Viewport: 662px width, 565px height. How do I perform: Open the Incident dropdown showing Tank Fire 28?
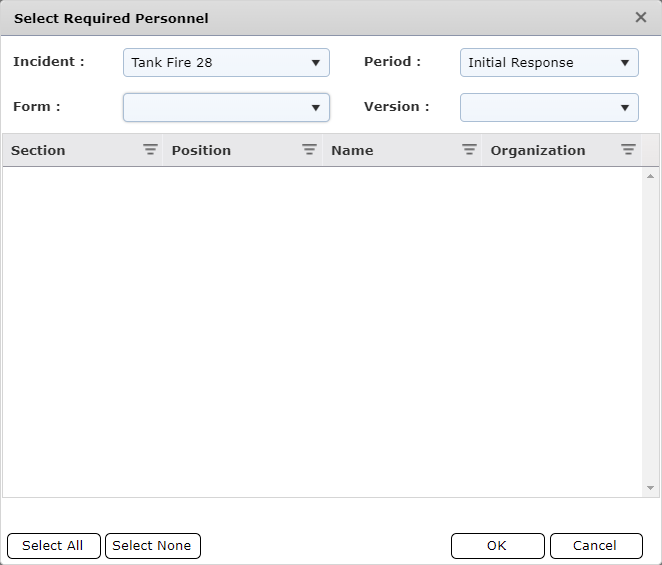[226, 62]
